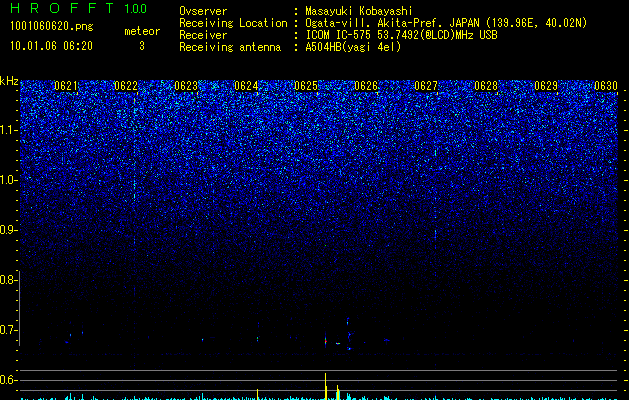Image resolution: width=629 pixels, height=400 pixels.
Task: Click the 0630 time marker
Action: 606,86
